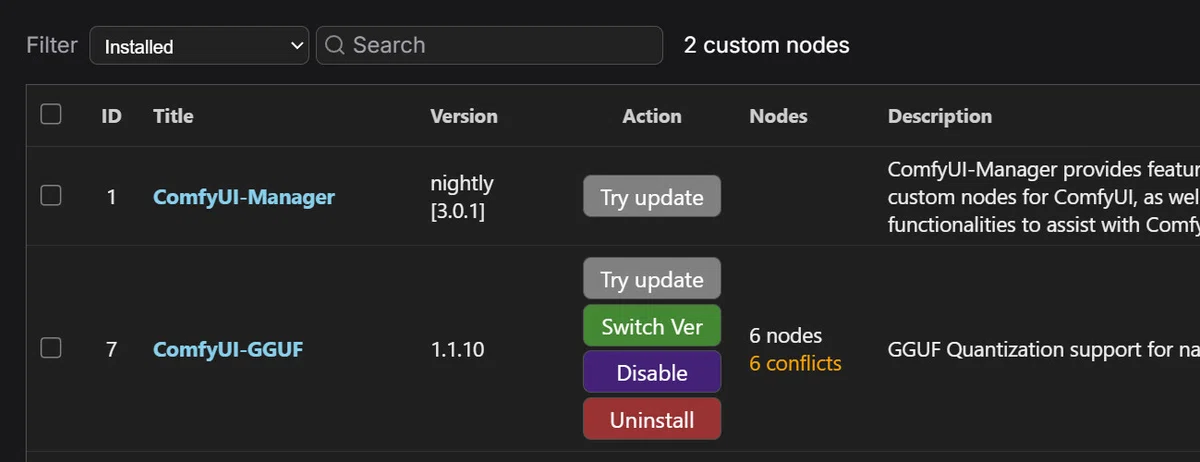Image resolution: width=1200 pixels, height=462 pixels.
Task: Open the Installed filter dropdown
Action: pos(199,46)
